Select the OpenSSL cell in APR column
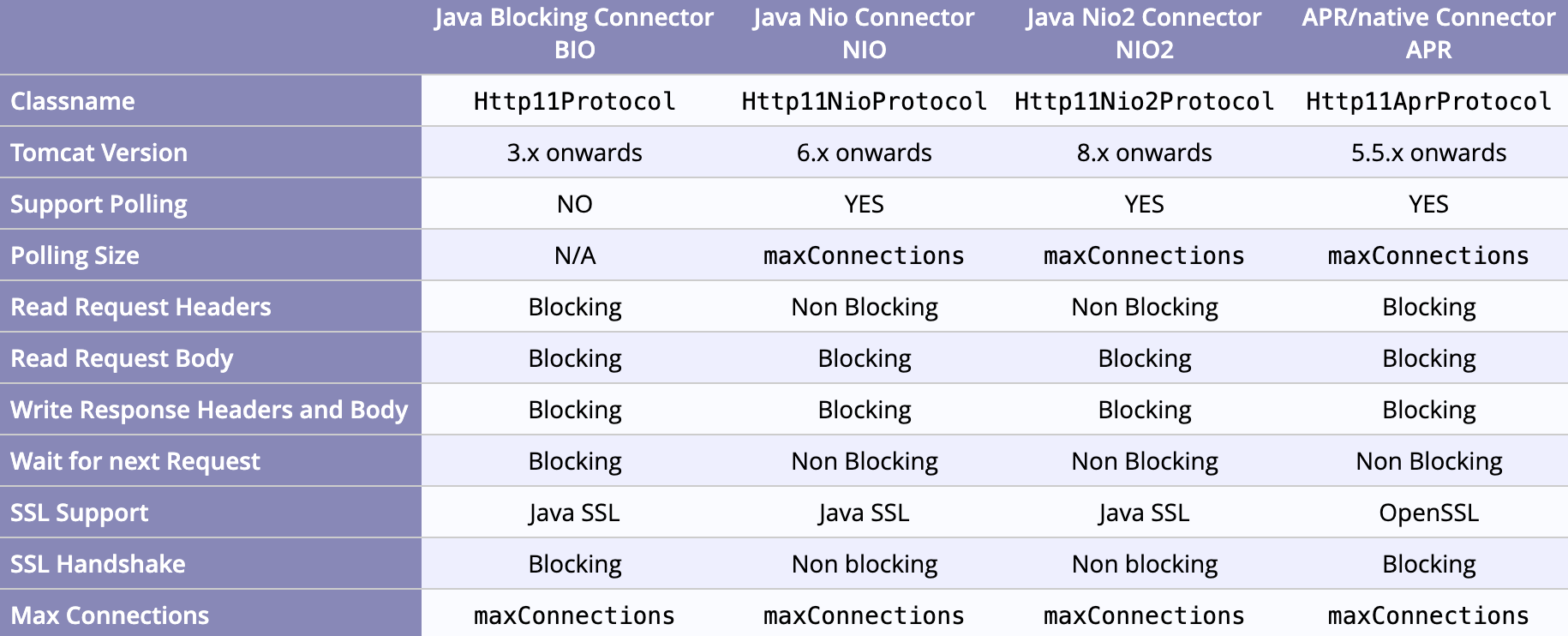The width and height of the screenshot is (1568, 636). click(x=1428, y=513)
